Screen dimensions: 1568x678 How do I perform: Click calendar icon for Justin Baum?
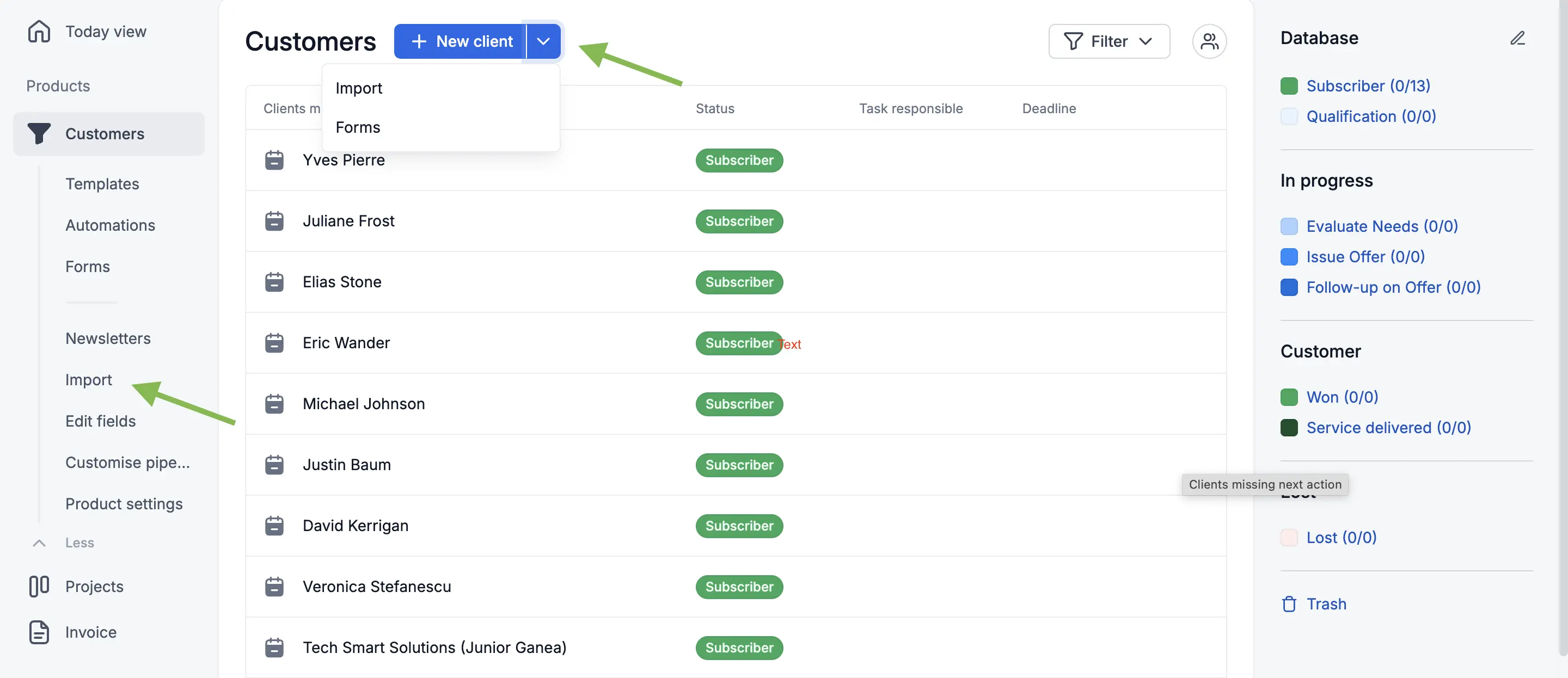(x=274, y=464)
